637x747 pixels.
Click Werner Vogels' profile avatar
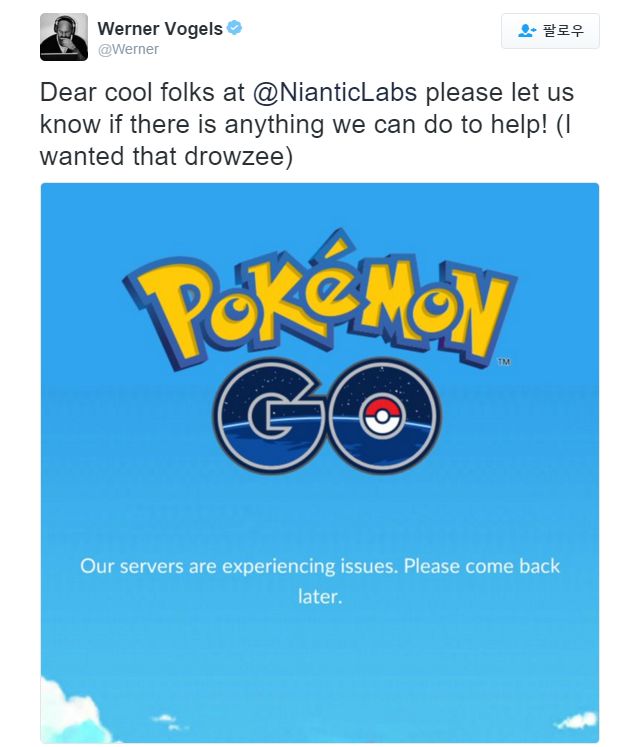click(x=64, y=37)
